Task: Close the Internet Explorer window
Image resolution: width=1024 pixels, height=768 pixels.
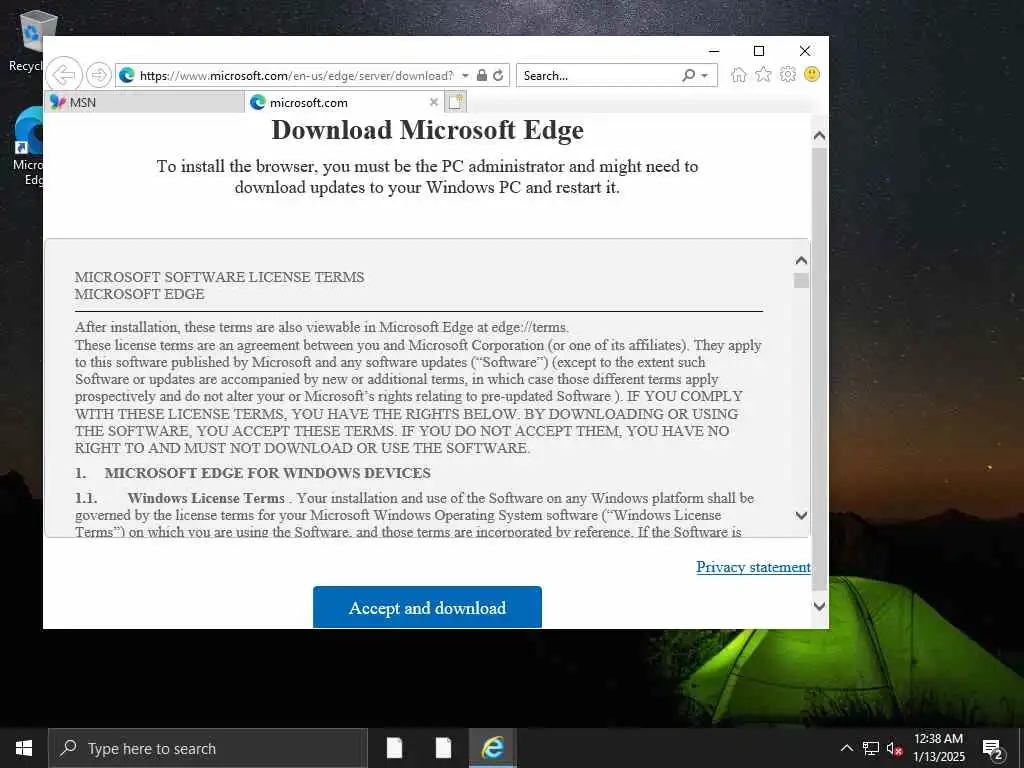Action: click(x=805, y=51)
